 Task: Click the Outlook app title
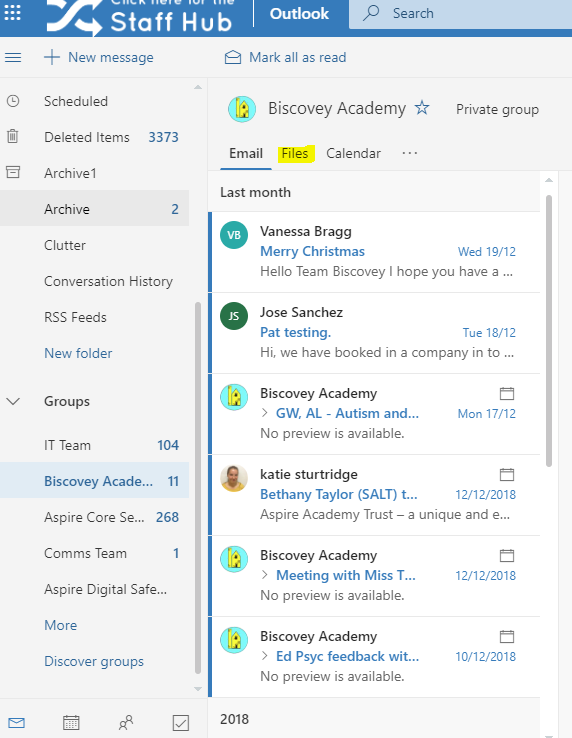point(299,13)
